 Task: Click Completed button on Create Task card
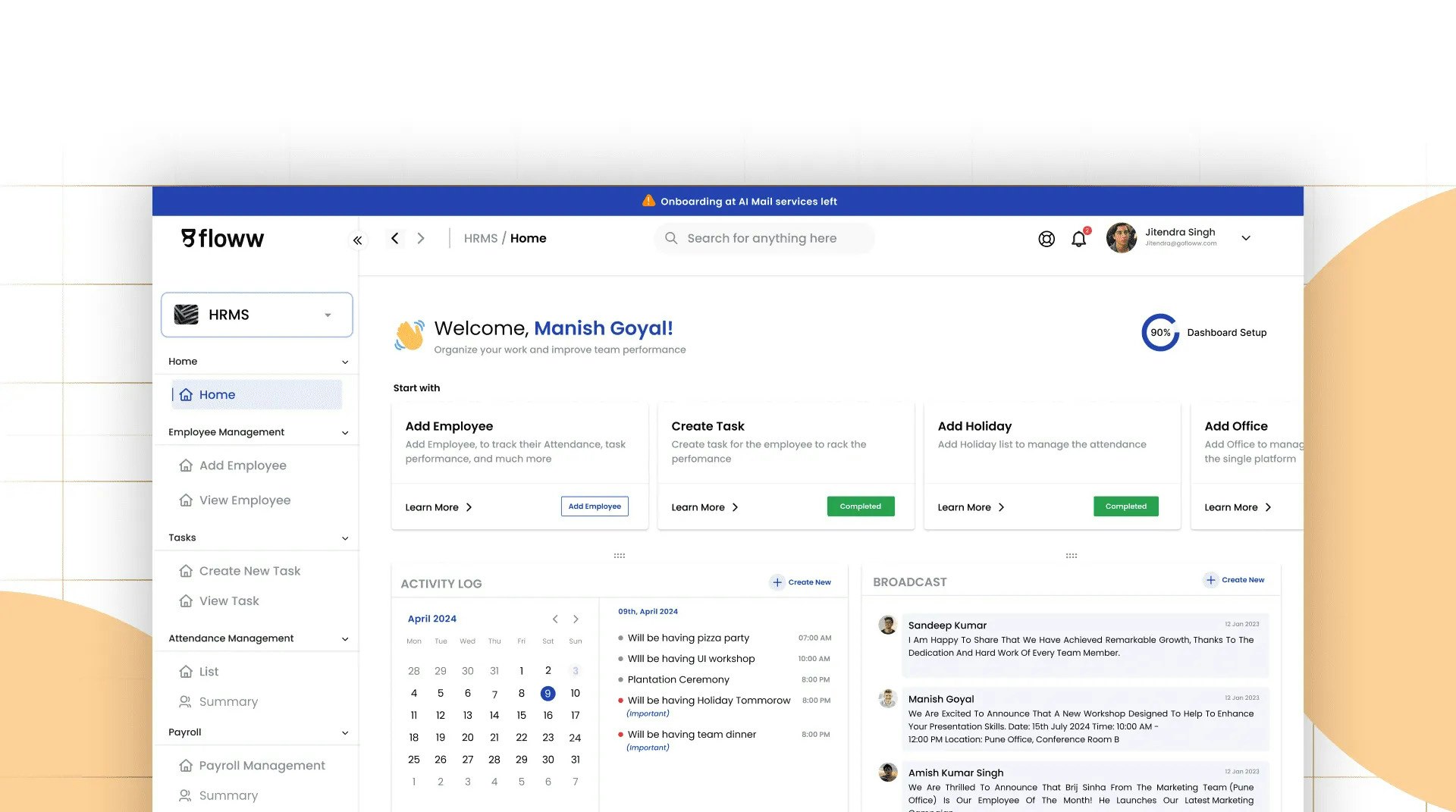tap(861, 506)
